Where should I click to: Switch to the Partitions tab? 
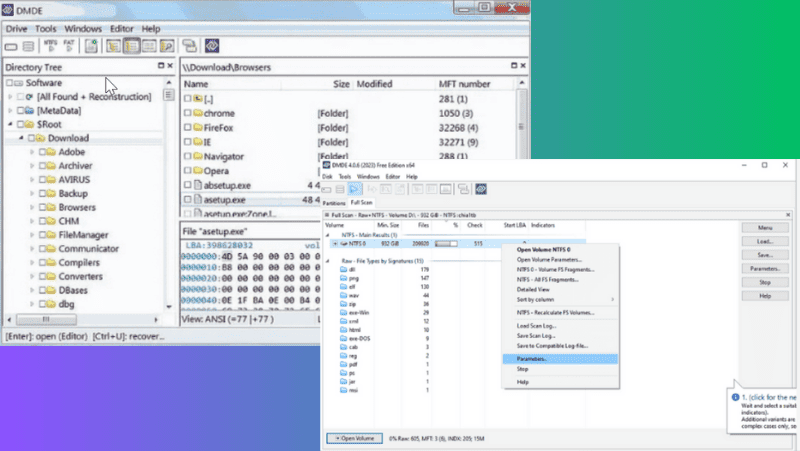point(334,203)
